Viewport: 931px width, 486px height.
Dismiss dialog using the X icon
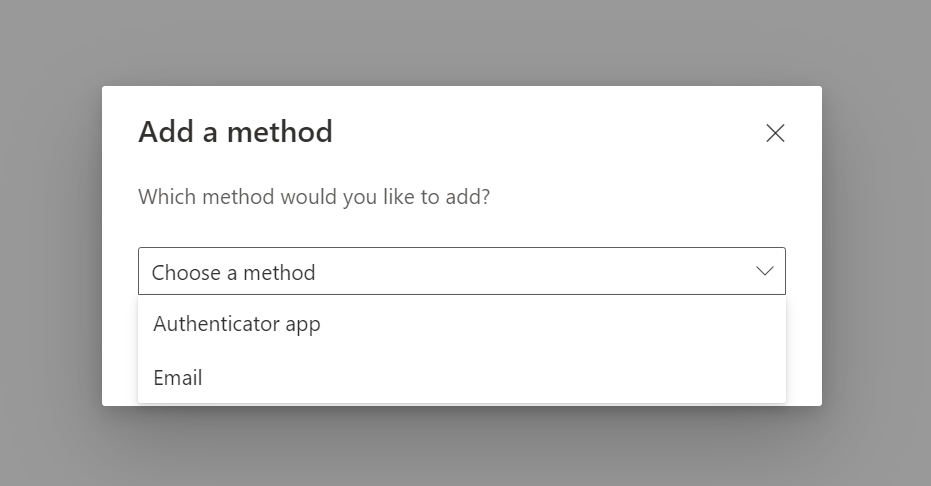(x=775, y=133)
